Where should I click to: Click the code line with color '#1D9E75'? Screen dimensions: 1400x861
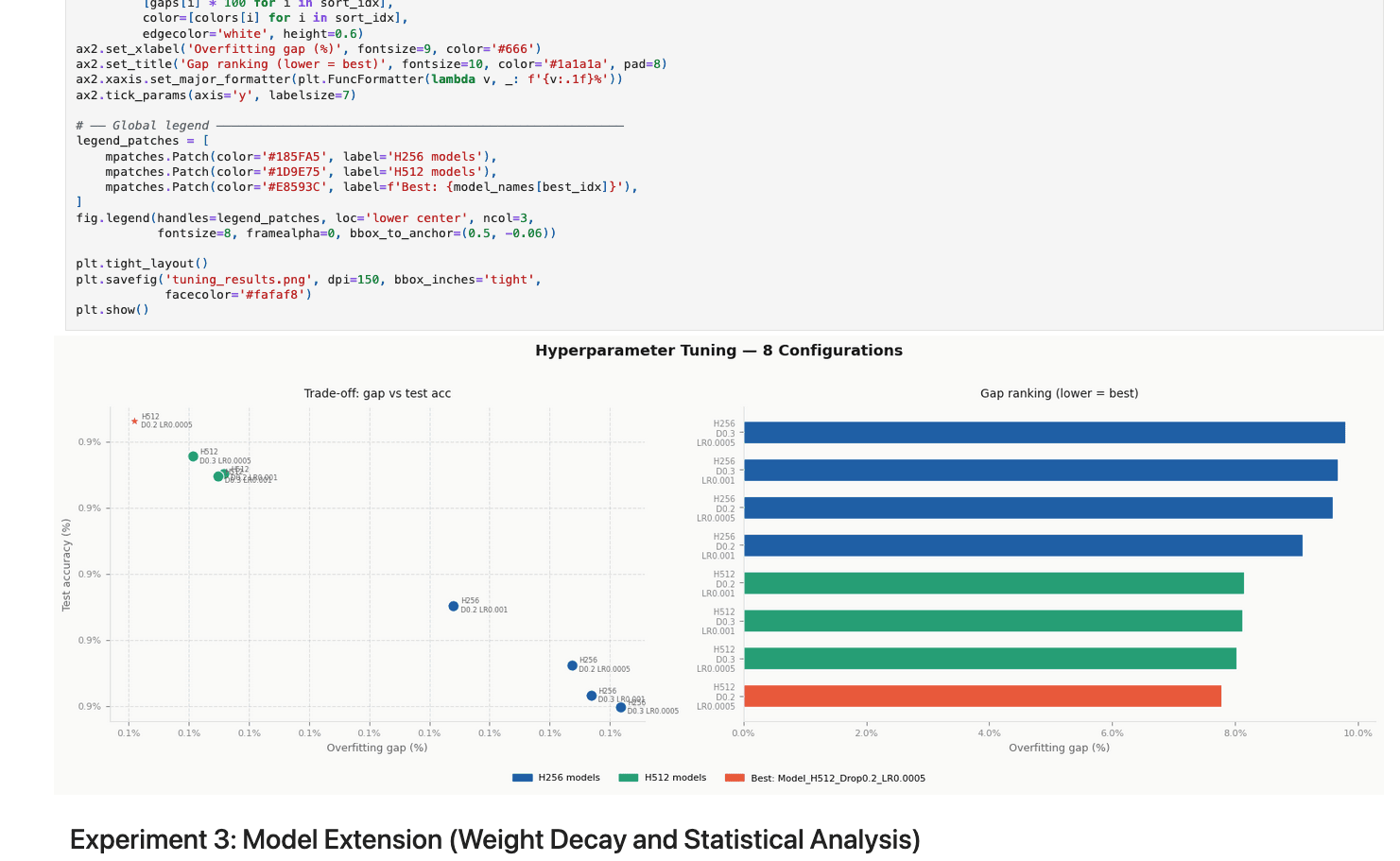[301, 172]
